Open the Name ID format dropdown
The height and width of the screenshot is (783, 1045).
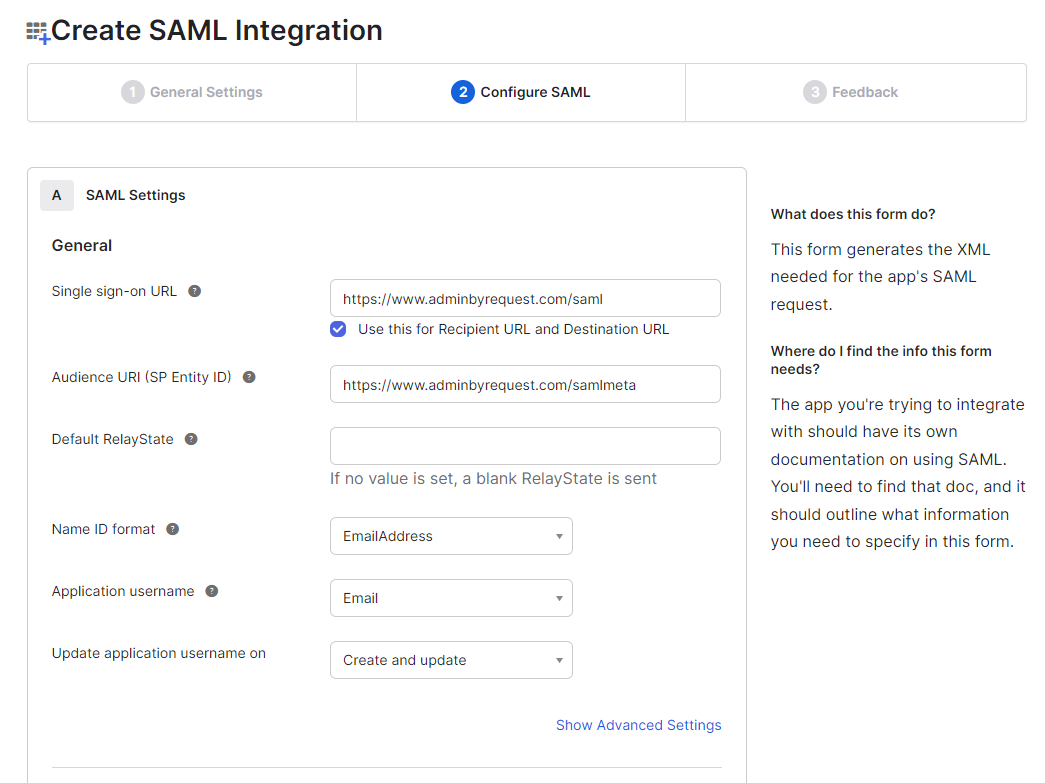click(451, 536)
